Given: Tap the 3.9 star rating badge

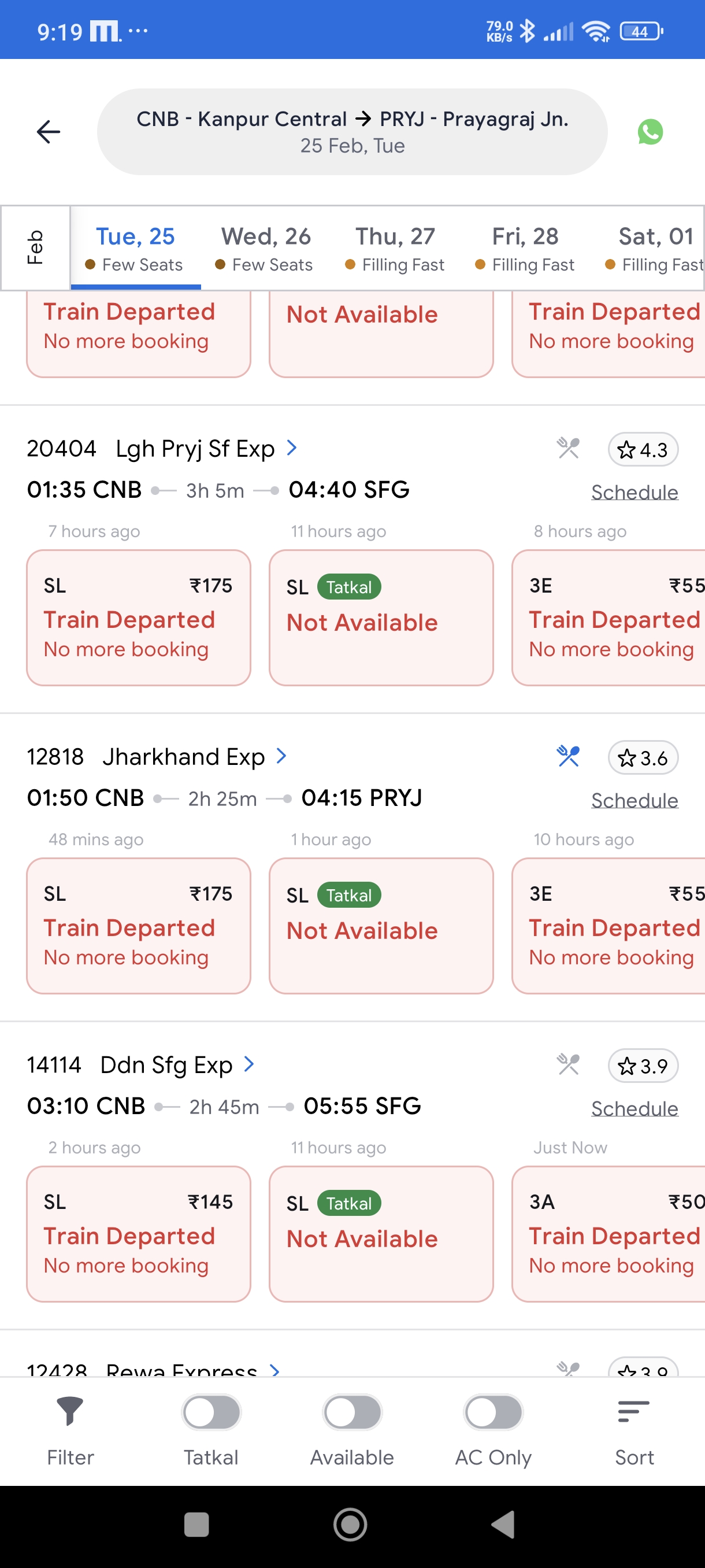Looking at the screenshot, I should pyautogui.click(x=643, y=1066).
